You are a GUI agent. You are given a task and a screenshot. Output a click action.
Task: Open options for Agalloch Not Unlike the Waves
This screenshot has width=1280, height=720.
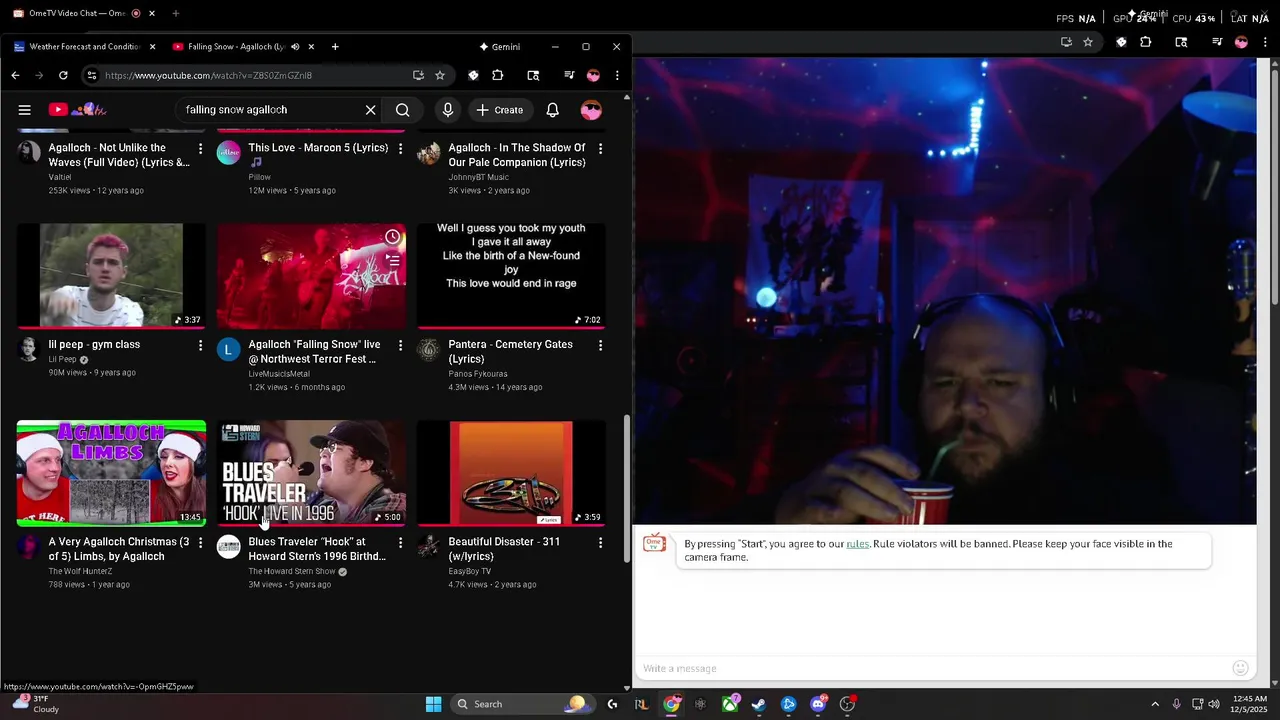pos(200,149)
